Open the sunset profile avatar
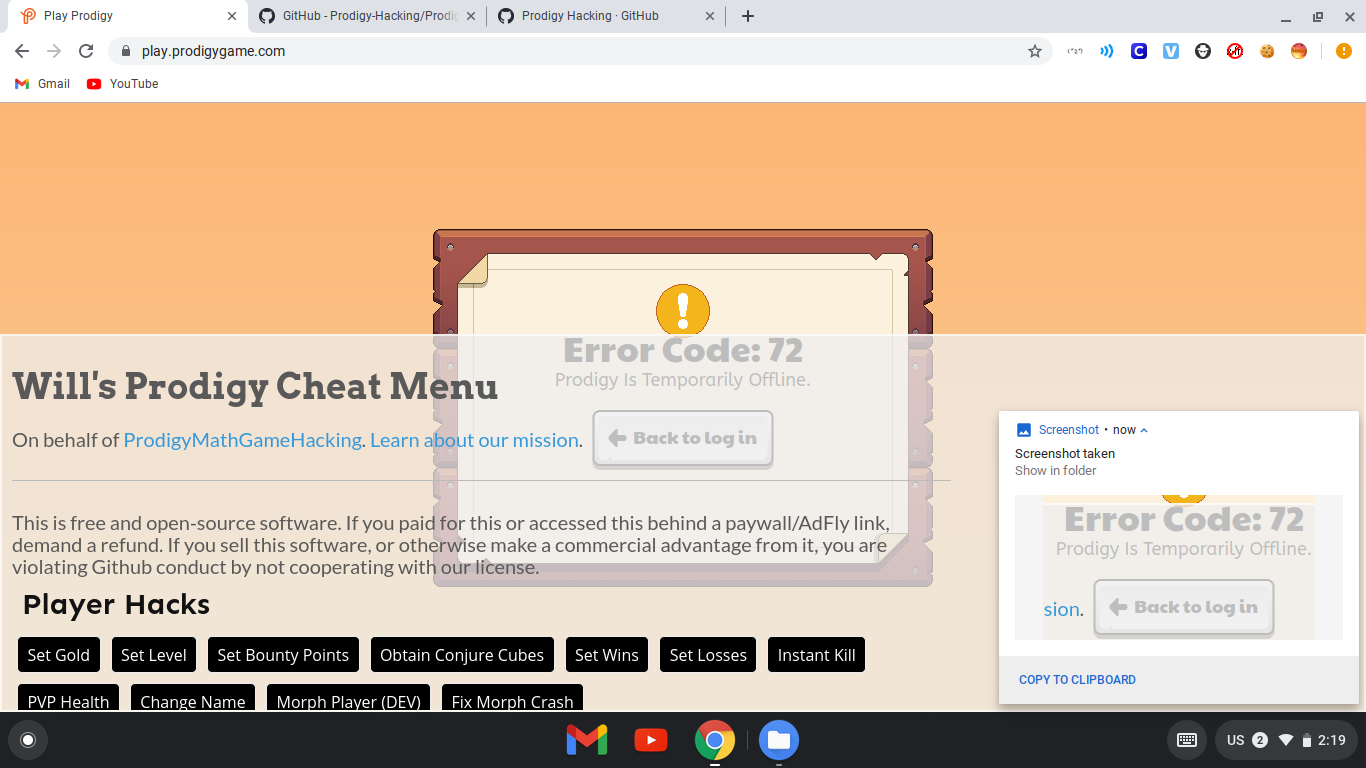The height and width of the screenshot is (768, 1366). click(1299, 51)
